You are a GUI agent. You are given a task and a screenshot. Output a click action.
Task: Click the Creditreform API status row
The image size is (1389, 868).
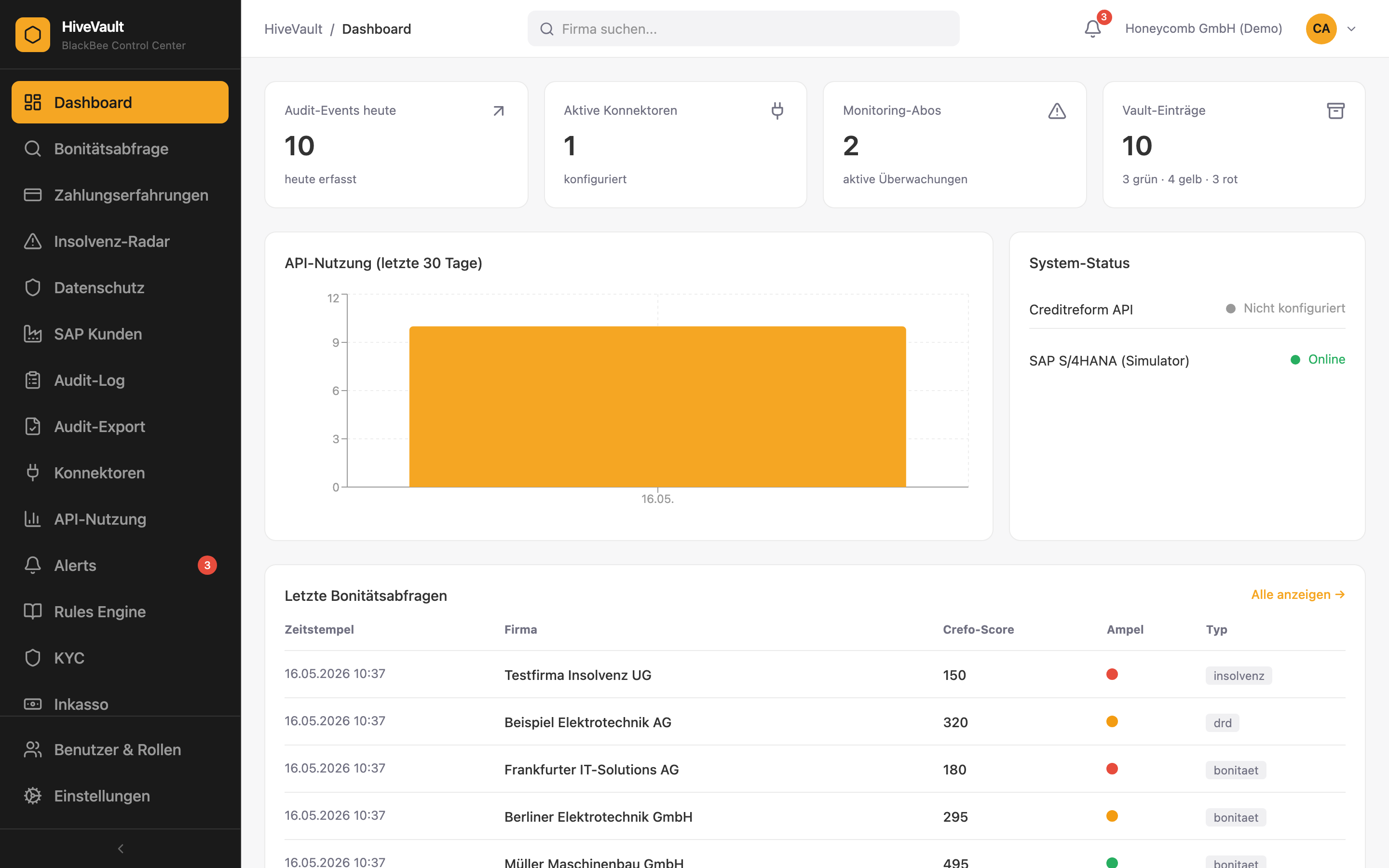(x=1187, y=309)
